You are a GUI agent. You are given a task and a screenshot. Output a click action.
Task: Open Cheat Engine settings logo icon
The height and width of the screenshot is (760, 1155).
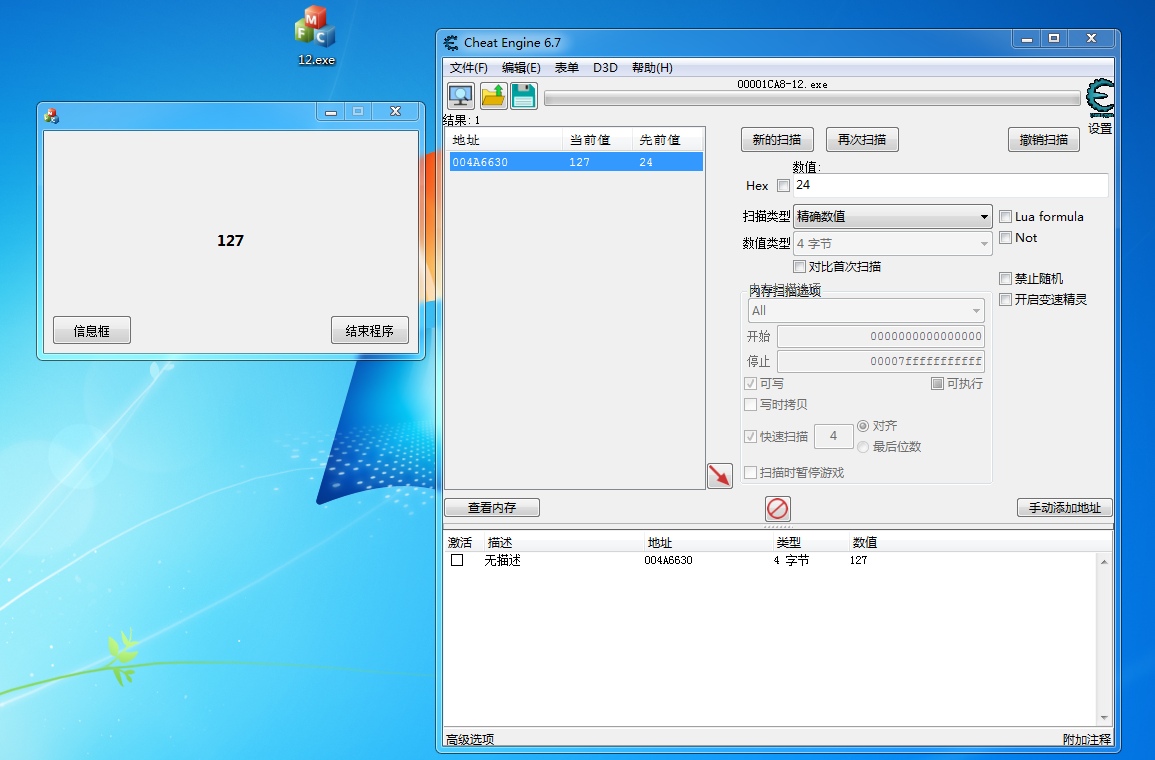point(1100,98)
